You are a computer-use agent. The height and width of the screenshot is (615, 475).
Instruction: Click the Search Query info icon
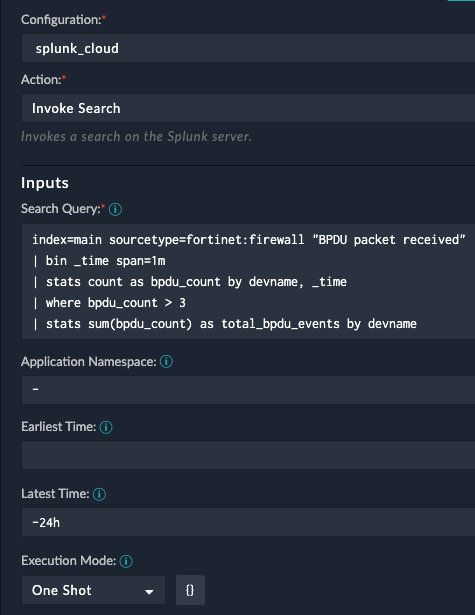[115, 209]
